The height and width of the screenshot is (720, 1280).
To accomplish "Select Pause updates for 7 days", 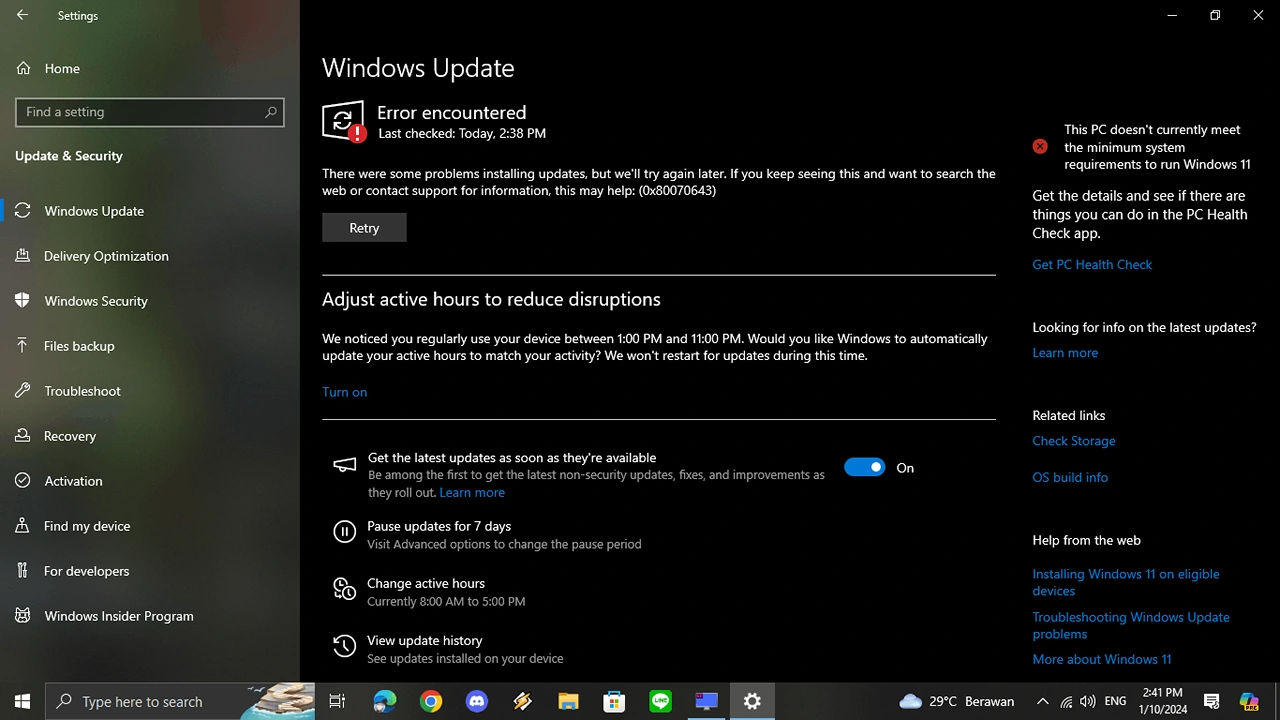I will [439, 526].
